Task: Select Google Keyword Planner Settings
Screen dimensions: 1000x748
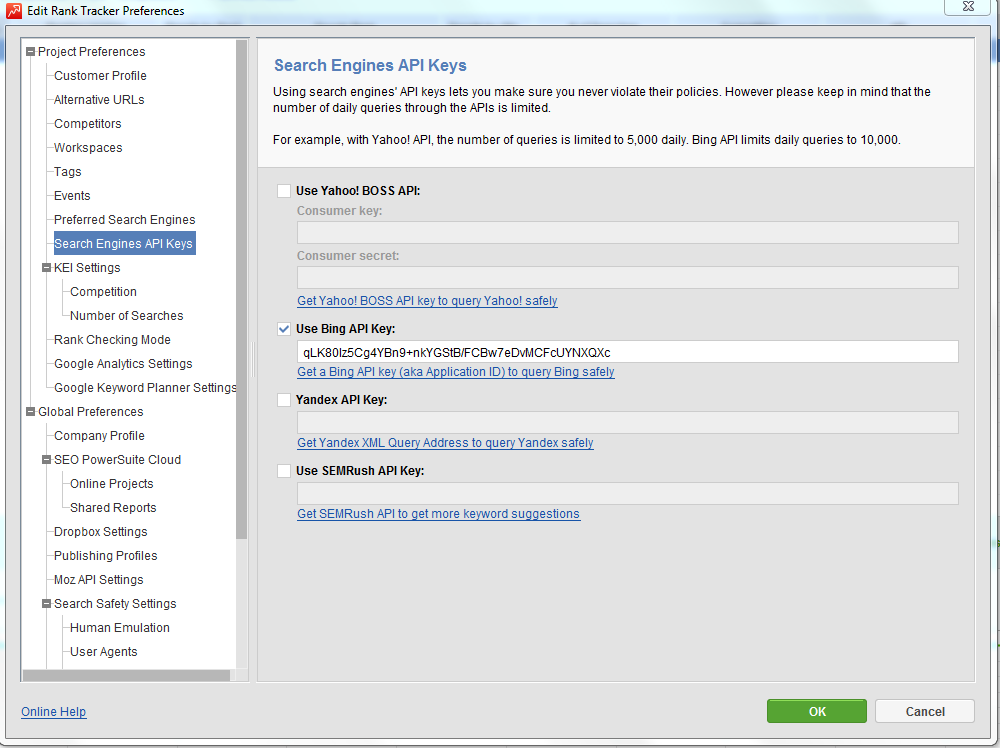Action: (x=145, y=388)
